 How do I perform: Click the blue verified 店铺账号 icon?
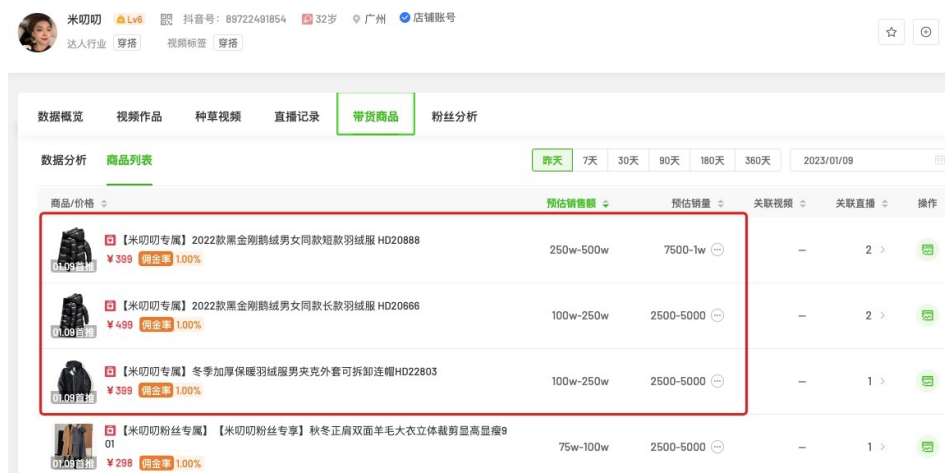tap(404, 18)
